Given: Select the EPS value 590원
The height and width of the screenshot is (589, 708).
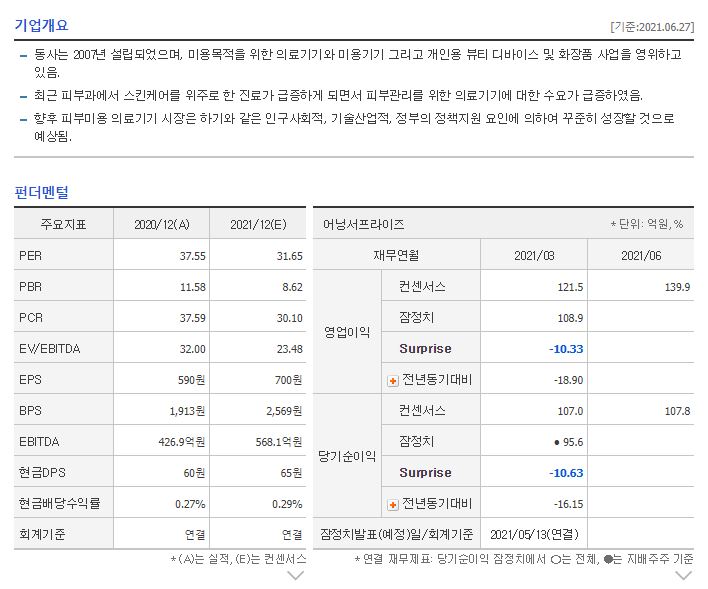Looking at the screenshot, I should click(x=191, y=380).
